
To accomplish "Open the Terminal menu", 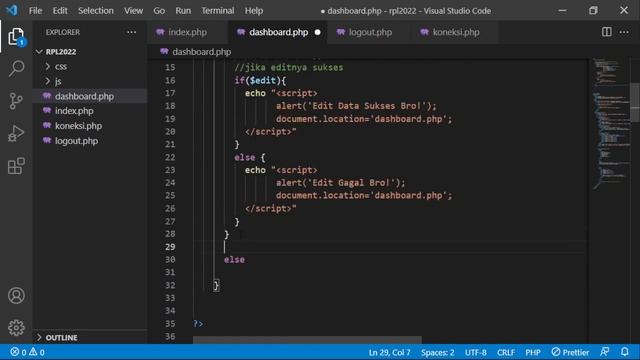I will 218,11.
